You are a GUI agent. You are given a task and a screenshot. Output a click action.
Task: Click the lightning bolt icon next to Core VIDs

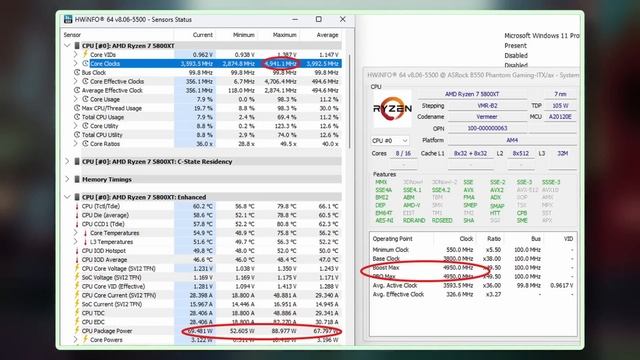pos(85,54)
